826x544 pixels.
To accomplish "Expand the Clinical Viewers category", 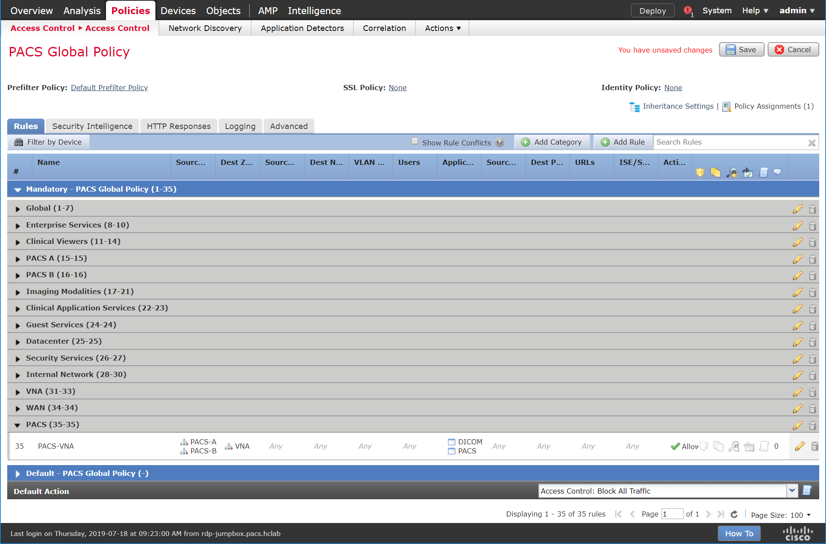I will pos(18,242).
